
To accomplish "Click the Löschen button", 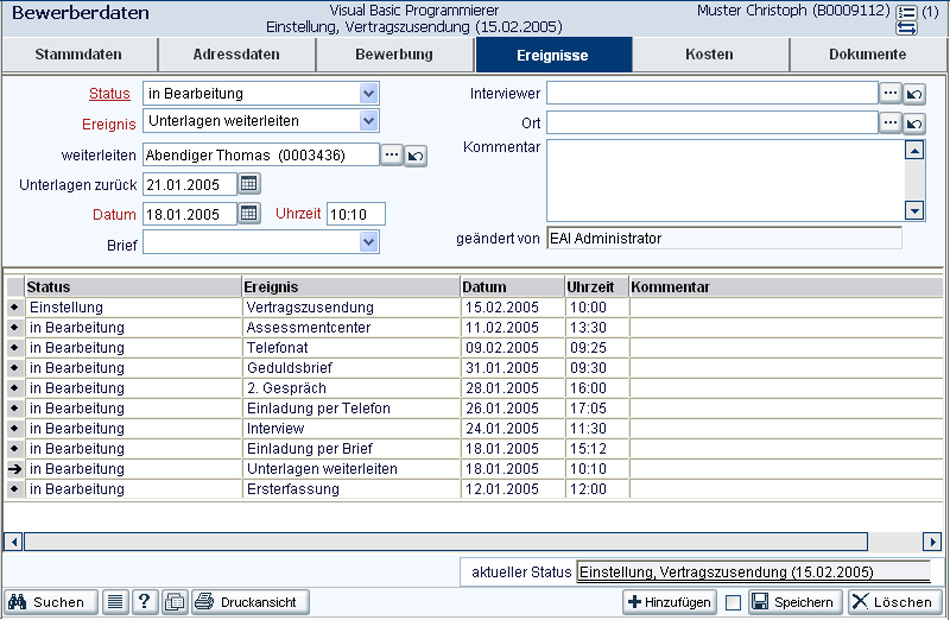I will coord(894,602).
